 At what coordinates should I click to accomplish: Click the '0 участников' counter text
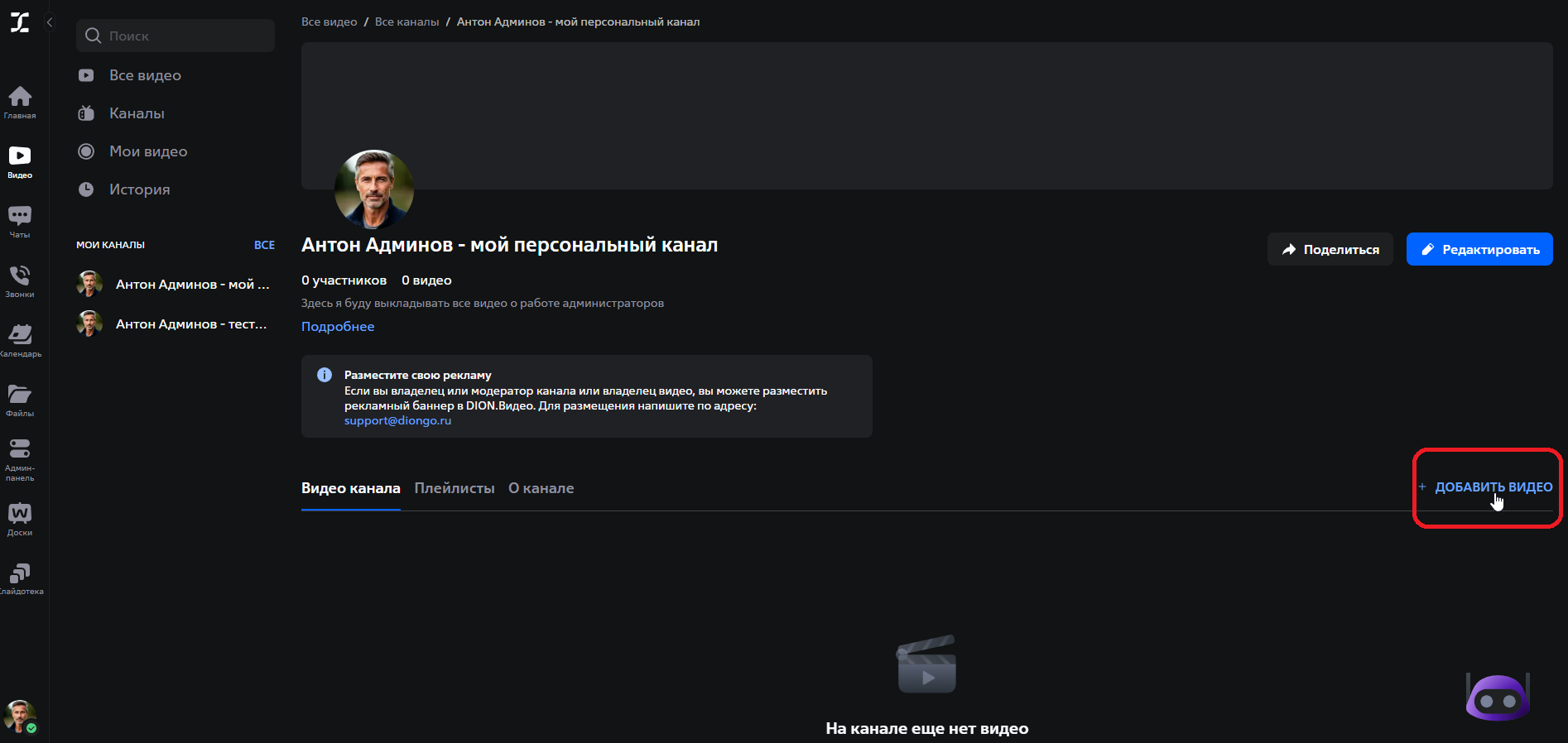point(344,280)
